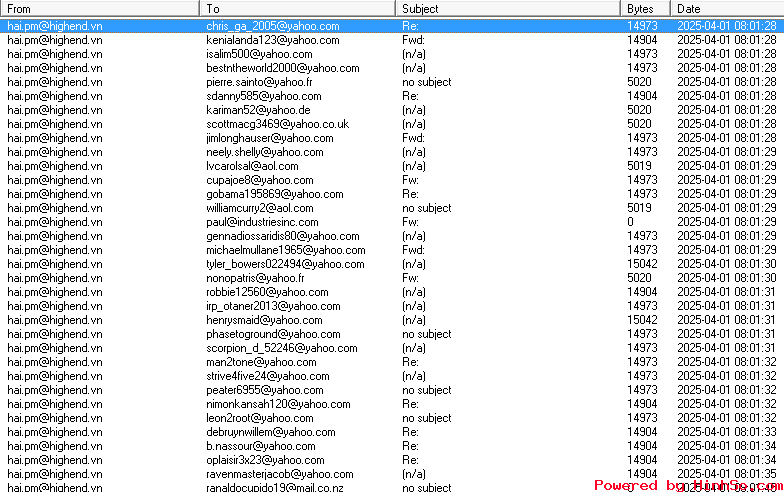Image resolution: width=784 pixels, height=492 pixels.
Task: Click the 15042 bytes value in henrysmaid row
Action: [x=642, y=320]
